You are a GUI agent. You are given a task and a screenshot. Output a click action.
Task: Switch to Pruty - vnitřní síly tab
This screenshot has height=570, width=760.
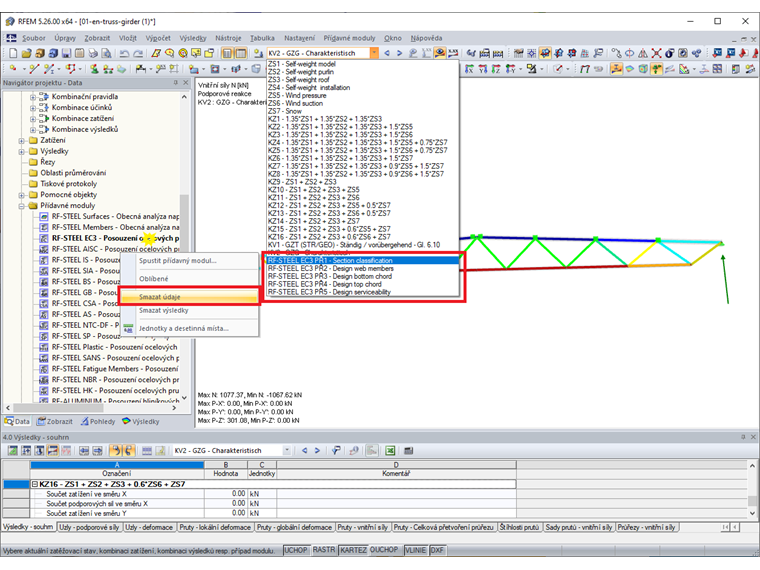coord(363,527)
